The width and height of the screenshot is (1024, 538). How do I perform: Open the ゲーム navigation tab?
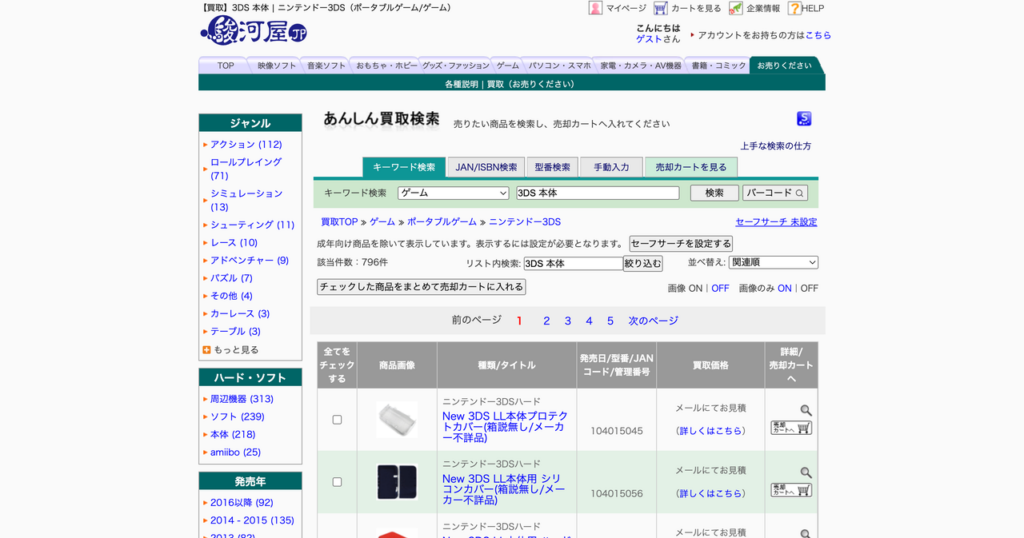pos(507,65)
